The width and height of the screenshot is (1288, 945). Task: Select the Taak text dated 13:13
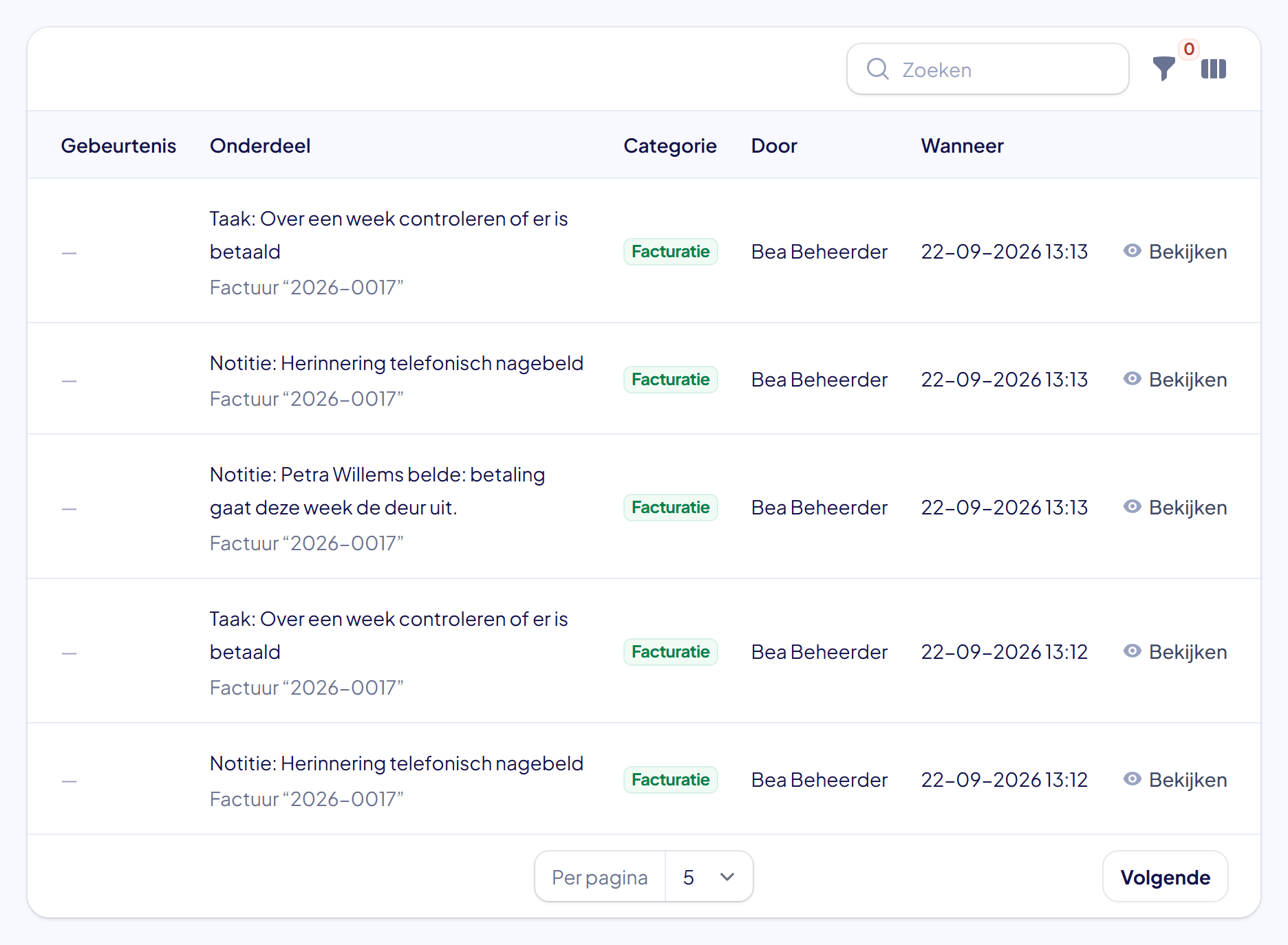click(x=389, y=235)
